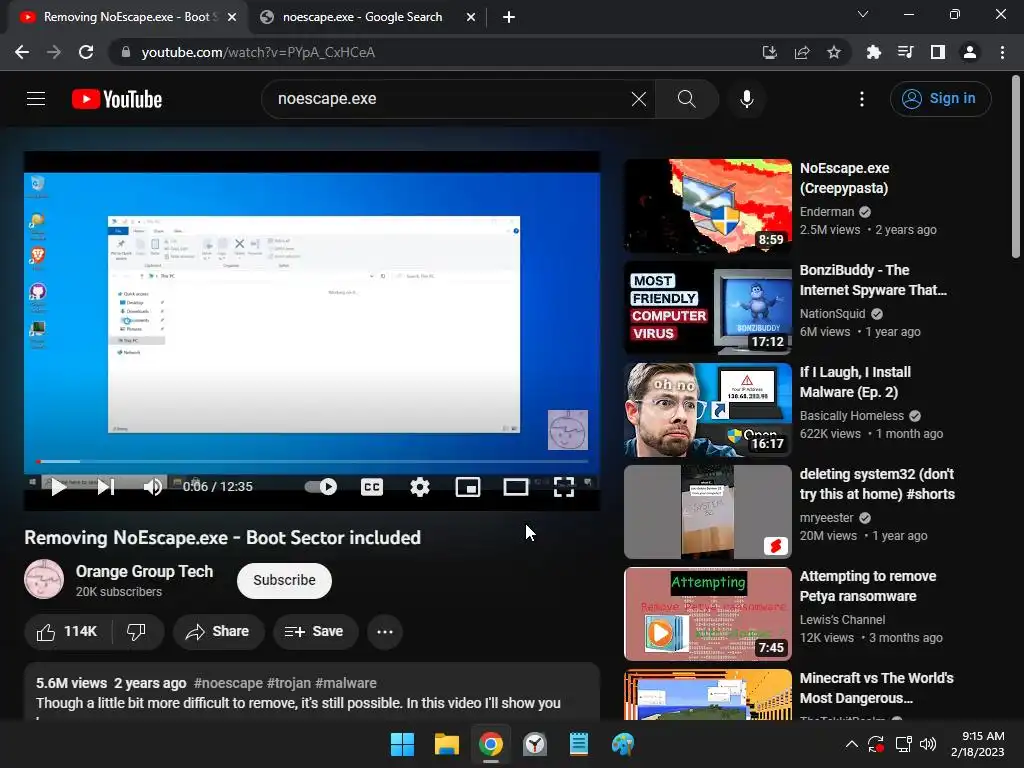The height and width of the screenshot is (768, 1024).
Task: Go back in browser history
Action: point(22,52)
